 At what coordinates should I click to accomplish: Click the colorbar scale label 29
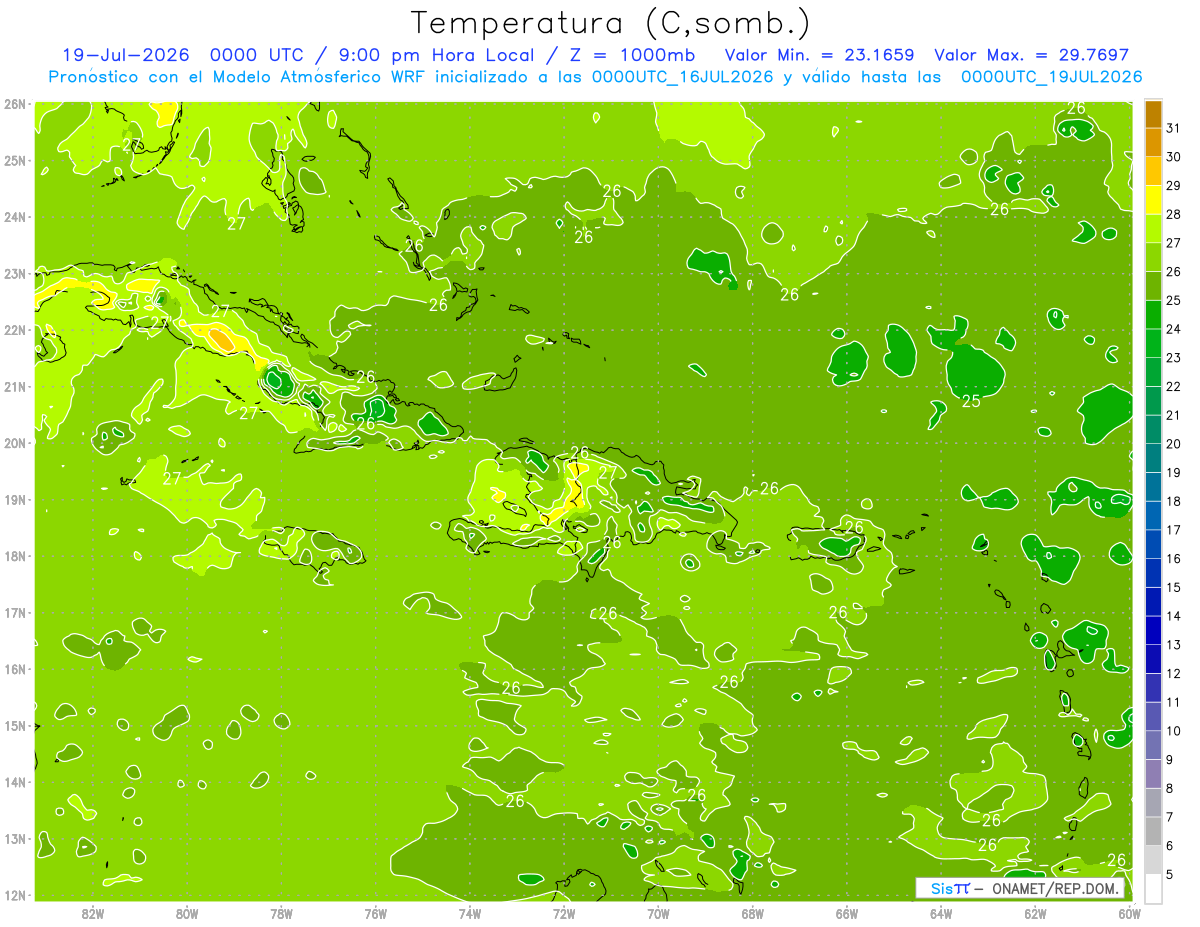(x=1174, y=186)
